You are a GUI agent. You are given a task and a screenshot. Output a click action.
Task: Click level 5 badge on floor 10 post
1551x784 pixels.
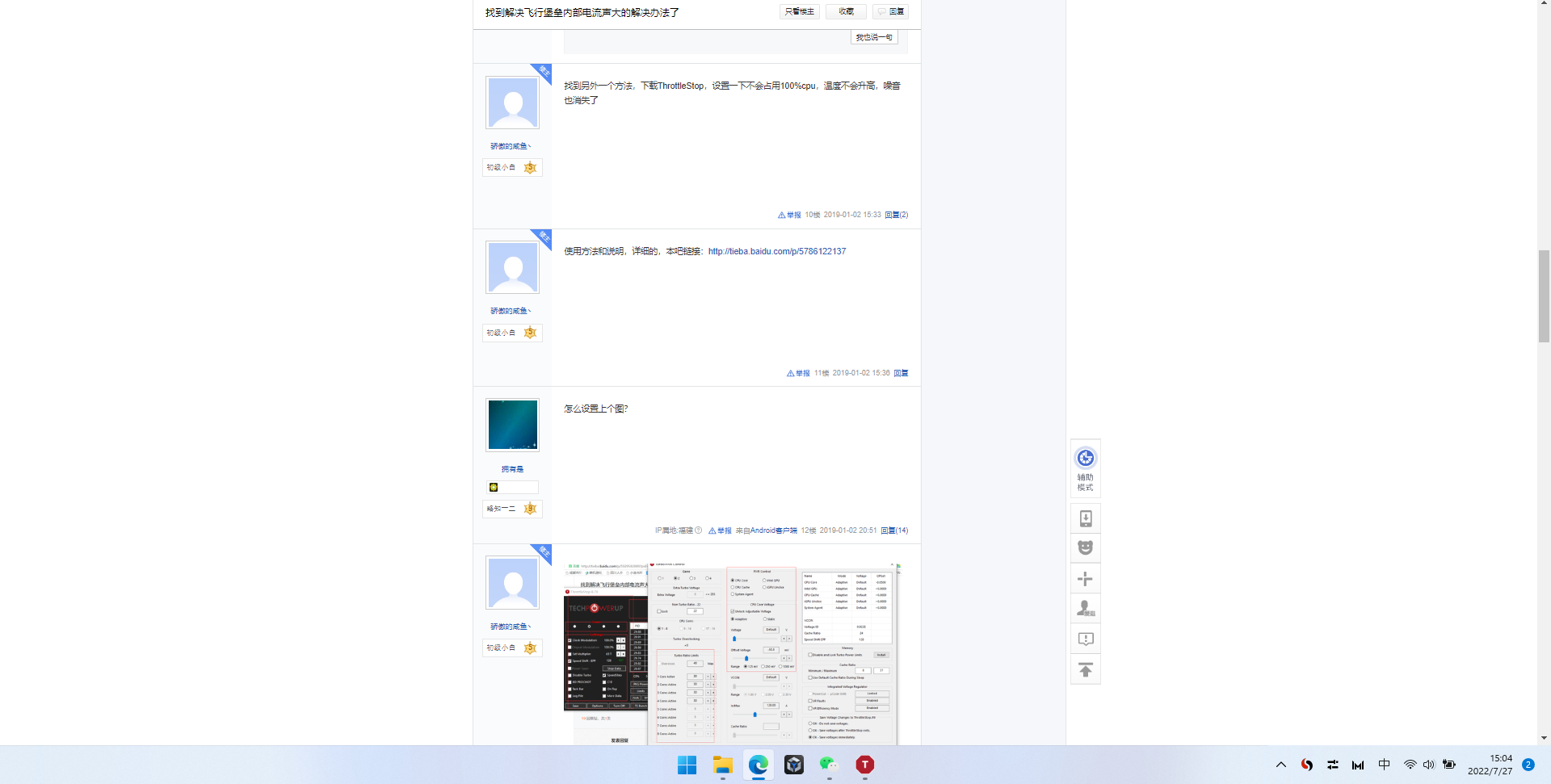pos(530,168)
